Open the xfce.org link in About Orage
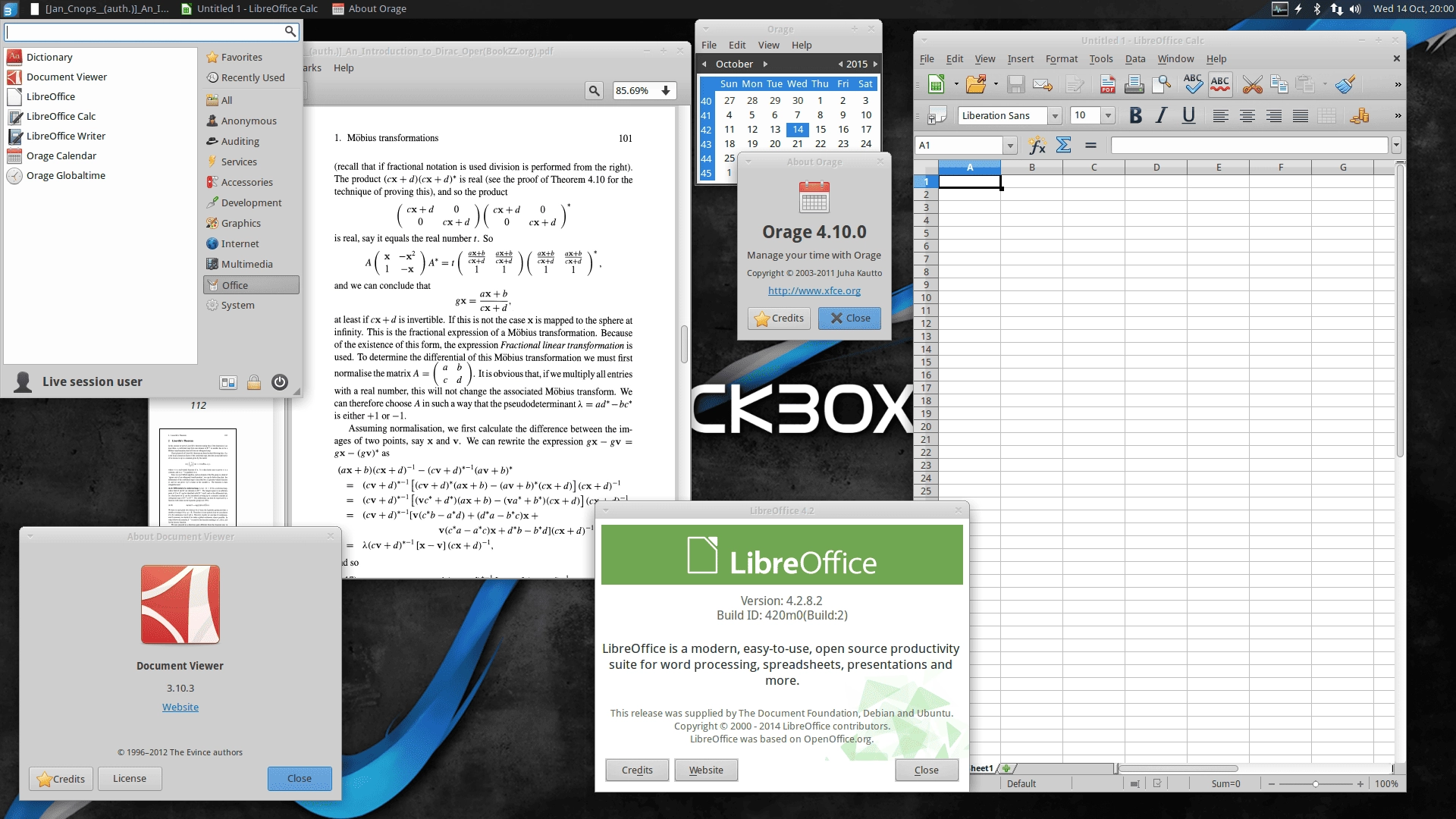This screenshot has width=1456, height=819. tap(814, 291)
